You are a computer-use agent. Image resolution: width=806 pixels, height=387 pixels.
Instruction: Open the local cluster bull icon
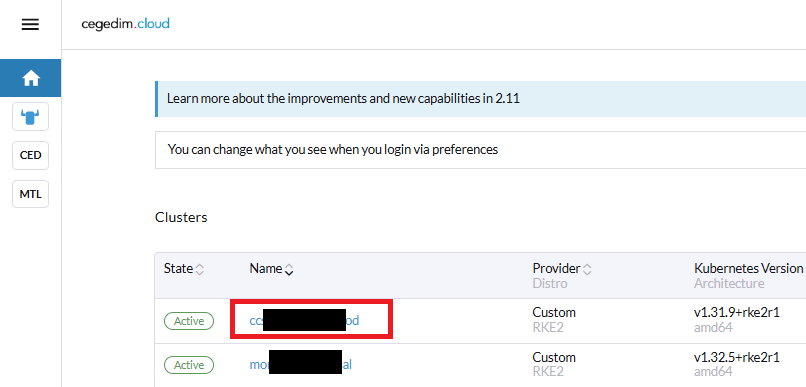point(30,117)
